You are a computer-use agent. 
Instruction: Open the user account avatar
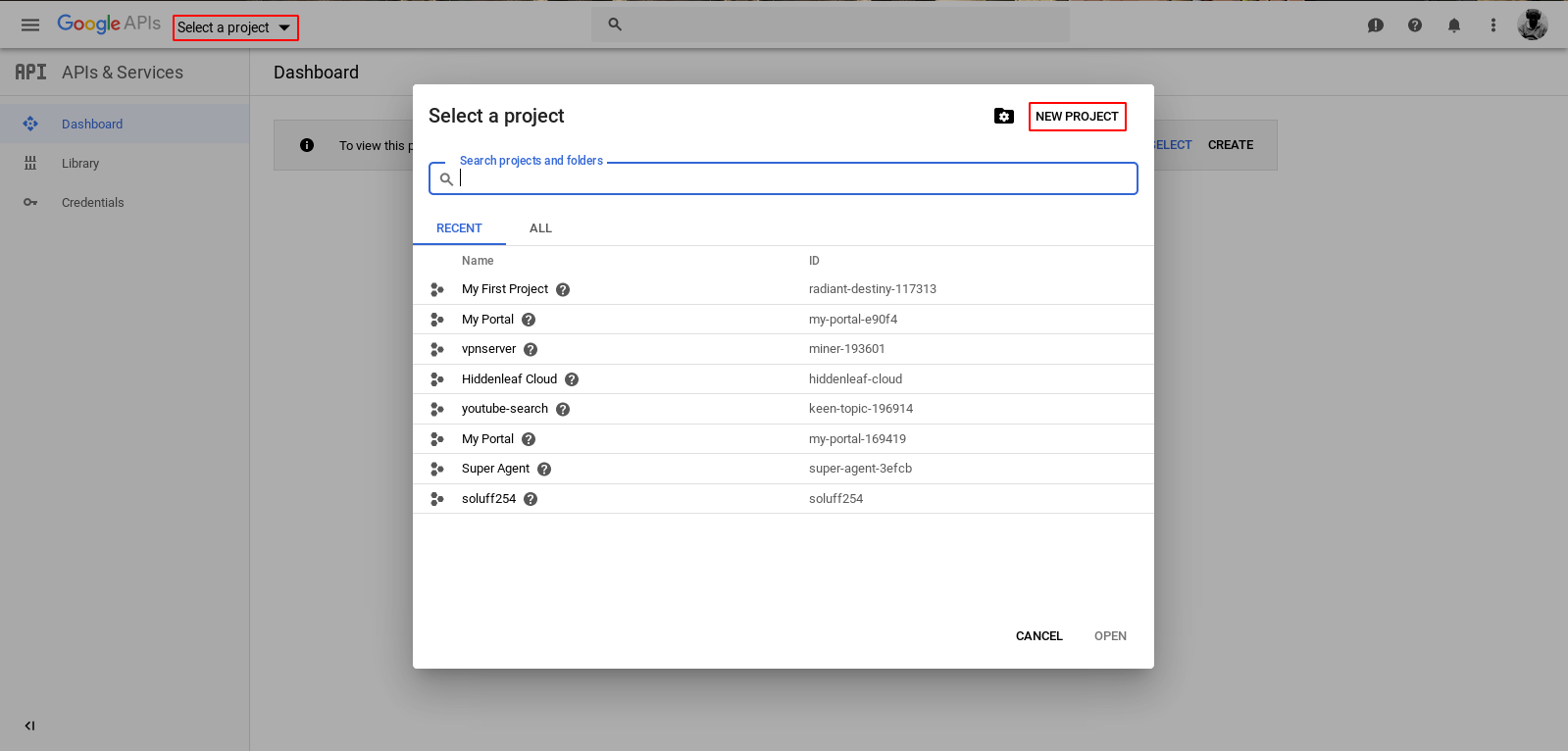[x=1532, y=25]
